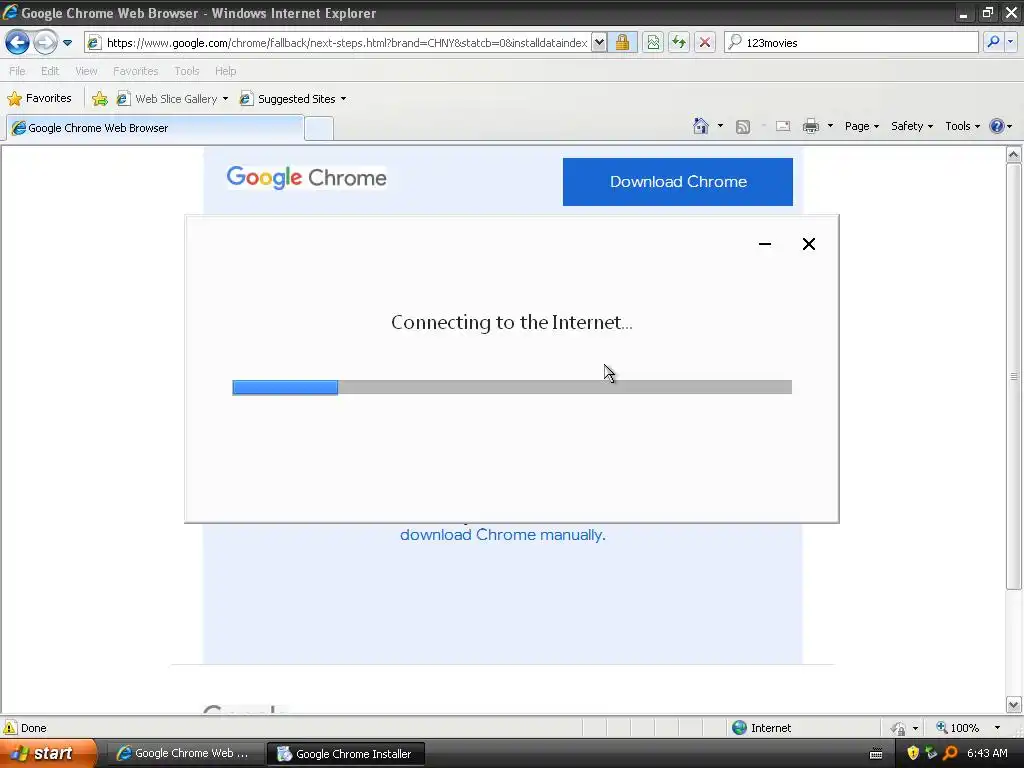Expand the Home button dropdown arrow
The width and height of the screenshot is (1024, 768).
(x=720, y=126)
